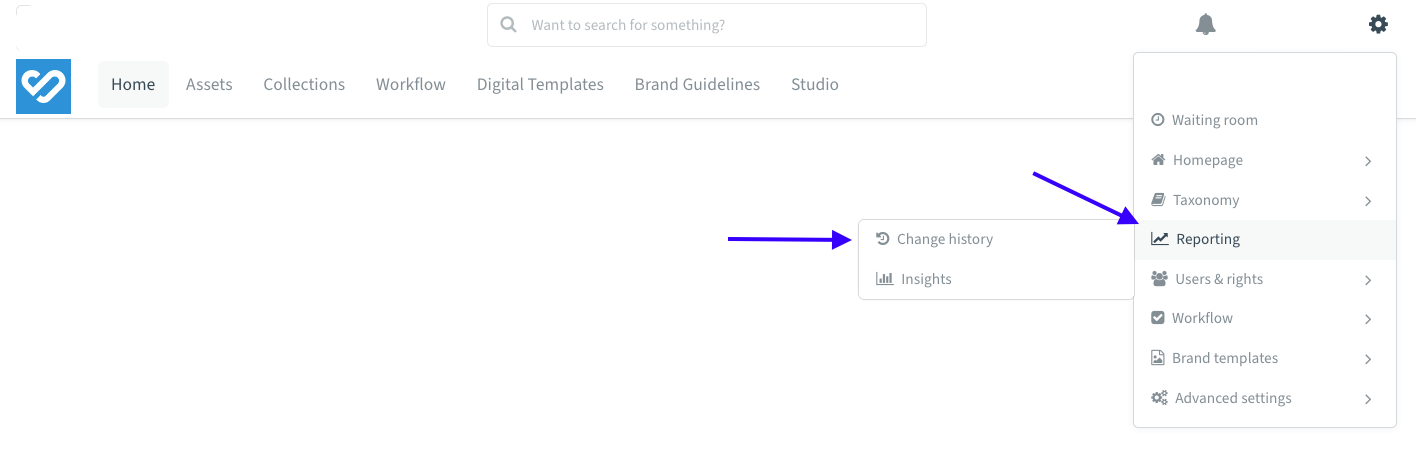Expand the Advanced settings chevron

click(x=1368, y=399)
